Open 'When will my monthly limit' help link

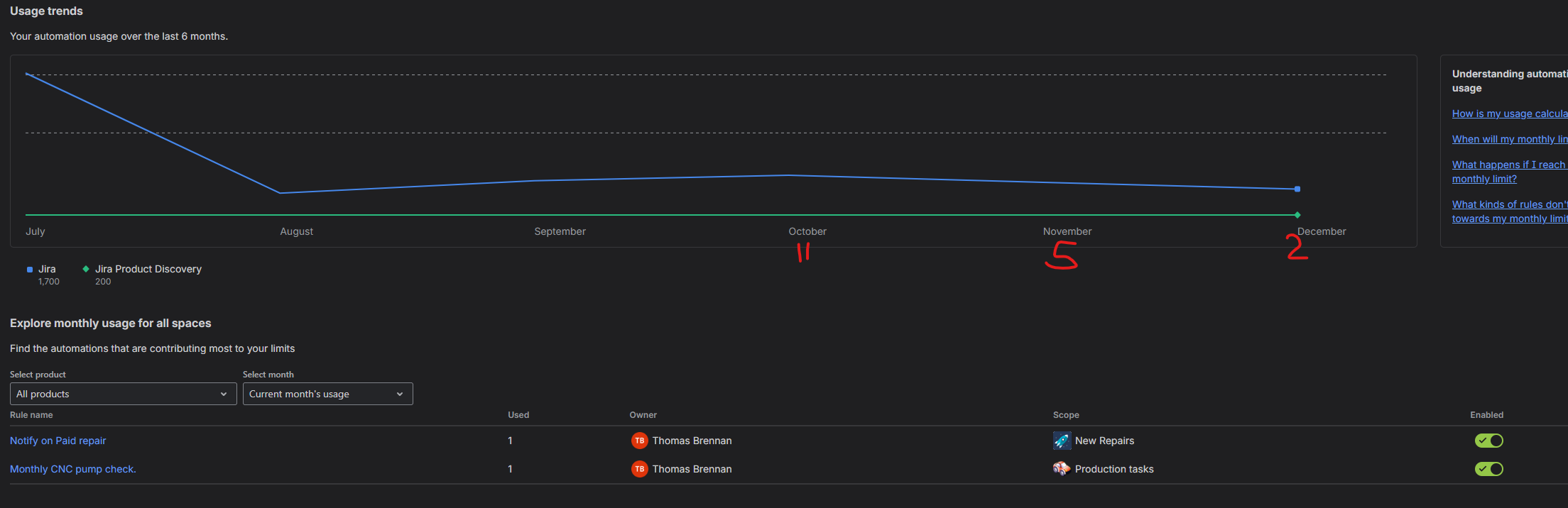pos(1510,139)
